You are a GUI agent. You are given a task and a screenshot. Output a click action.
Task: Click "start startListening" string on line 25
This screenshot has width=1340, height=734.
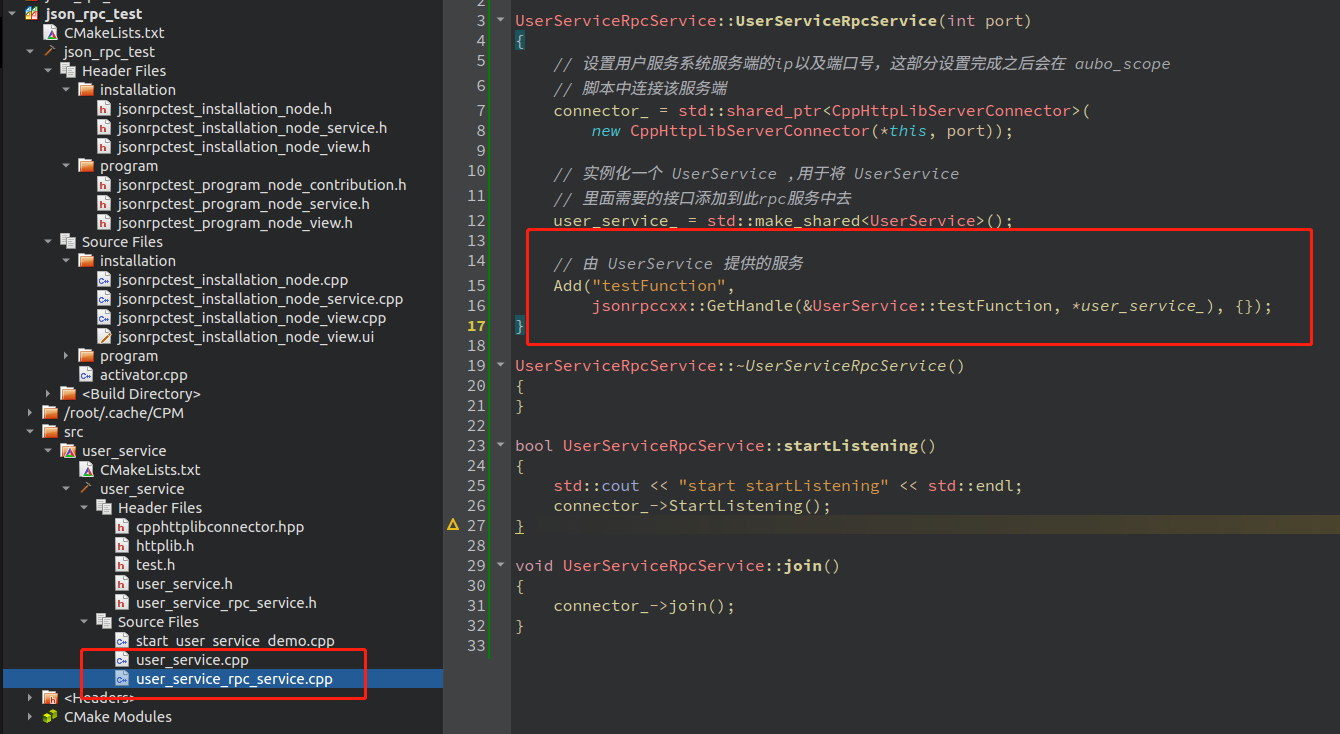click(783, 486)
